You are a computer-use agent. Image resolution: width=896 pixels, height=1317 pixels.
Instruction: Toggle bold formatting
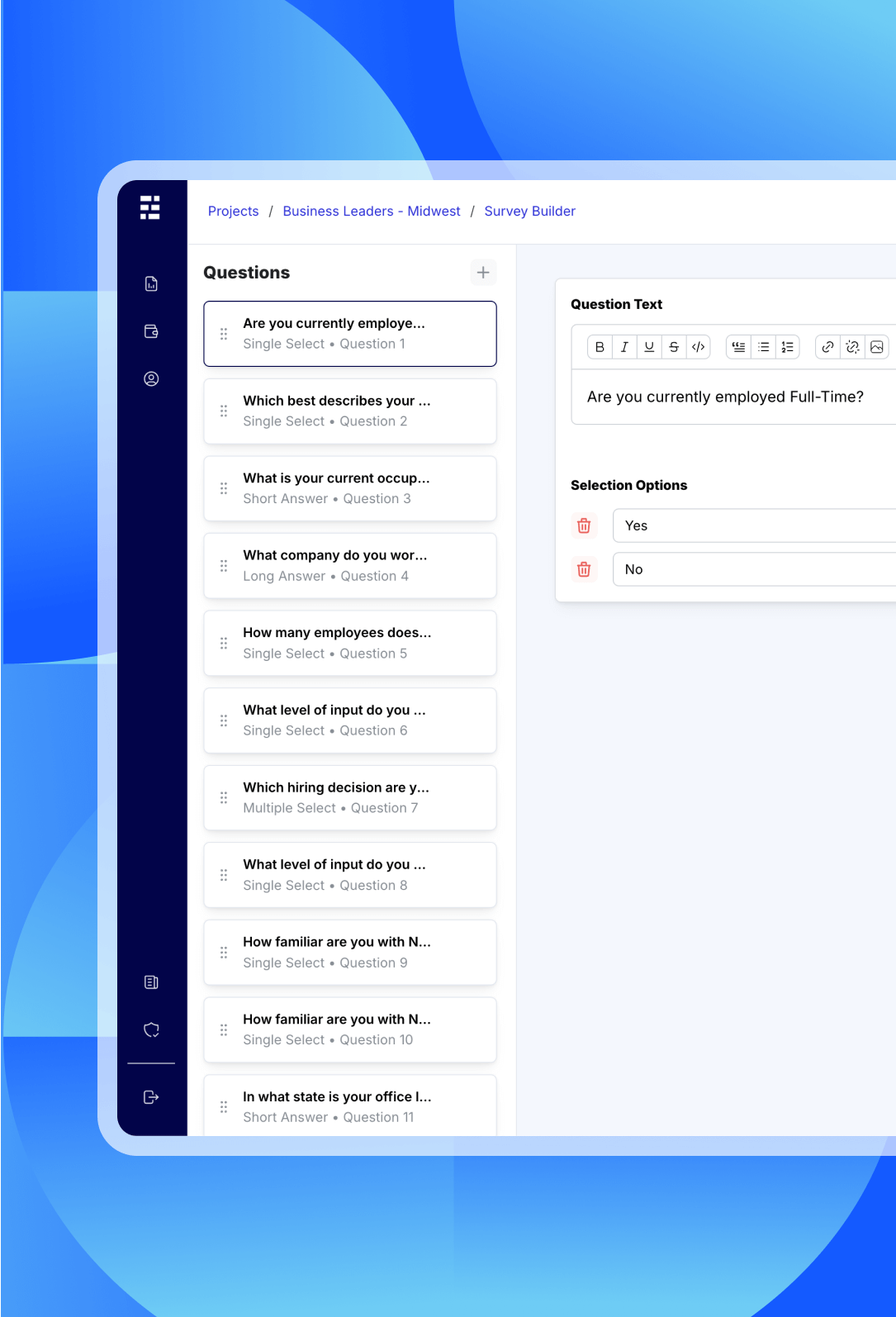click(x=600, y=347)
